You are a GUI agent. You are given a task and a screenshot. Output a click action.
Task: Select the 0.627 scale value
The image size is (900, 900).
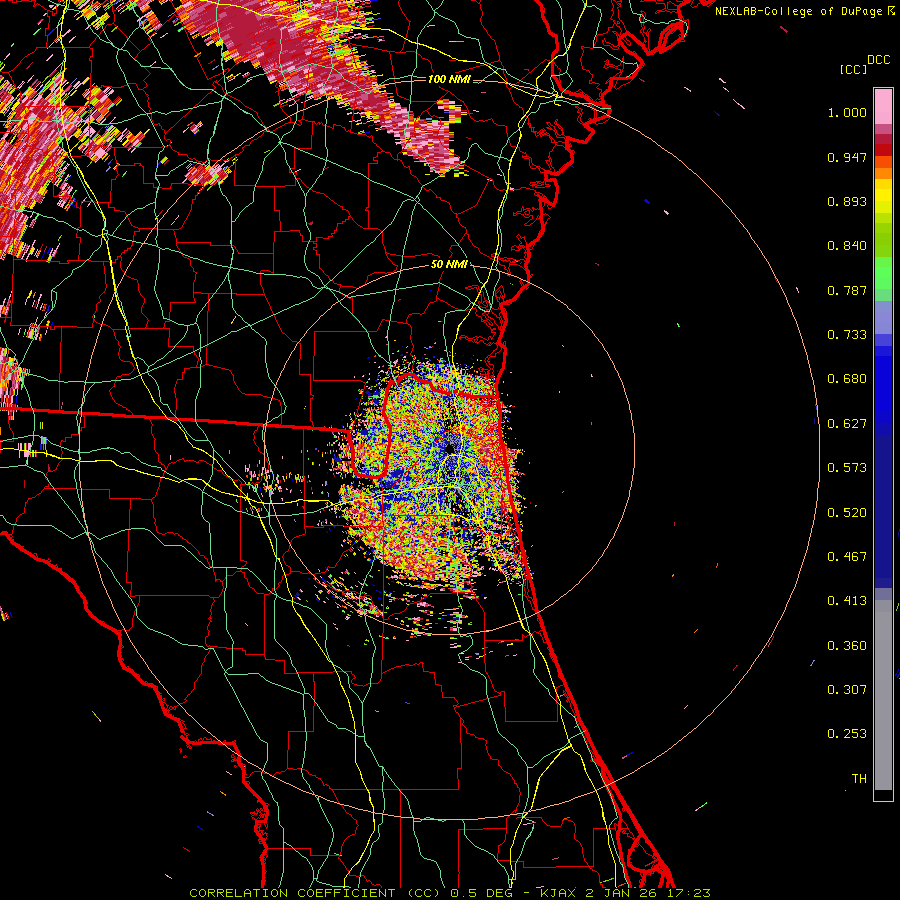(x=847, y=424)
